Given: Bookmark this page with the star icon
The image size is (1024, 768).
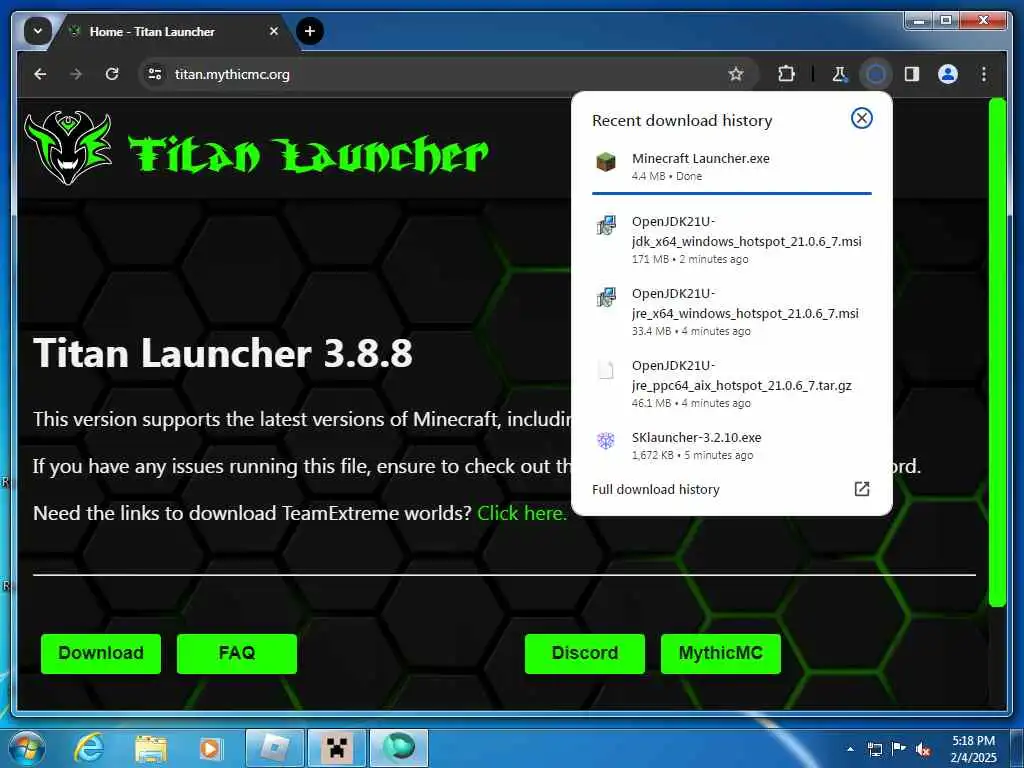Looking at the screenshot, I should pyautogui.click(x=736, y=74).
